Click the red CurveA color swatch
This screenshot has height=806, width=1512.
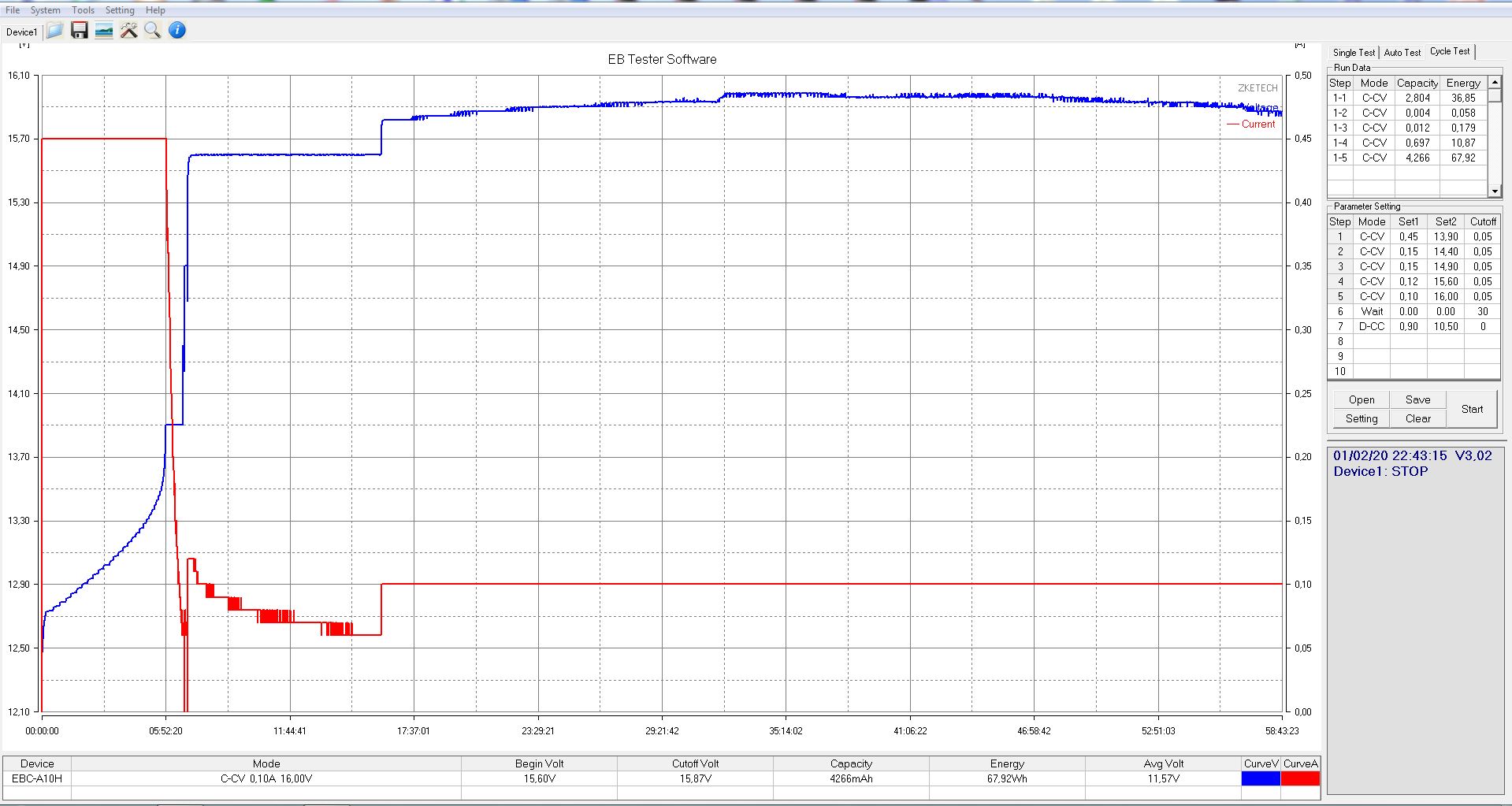pos(1300,778)
